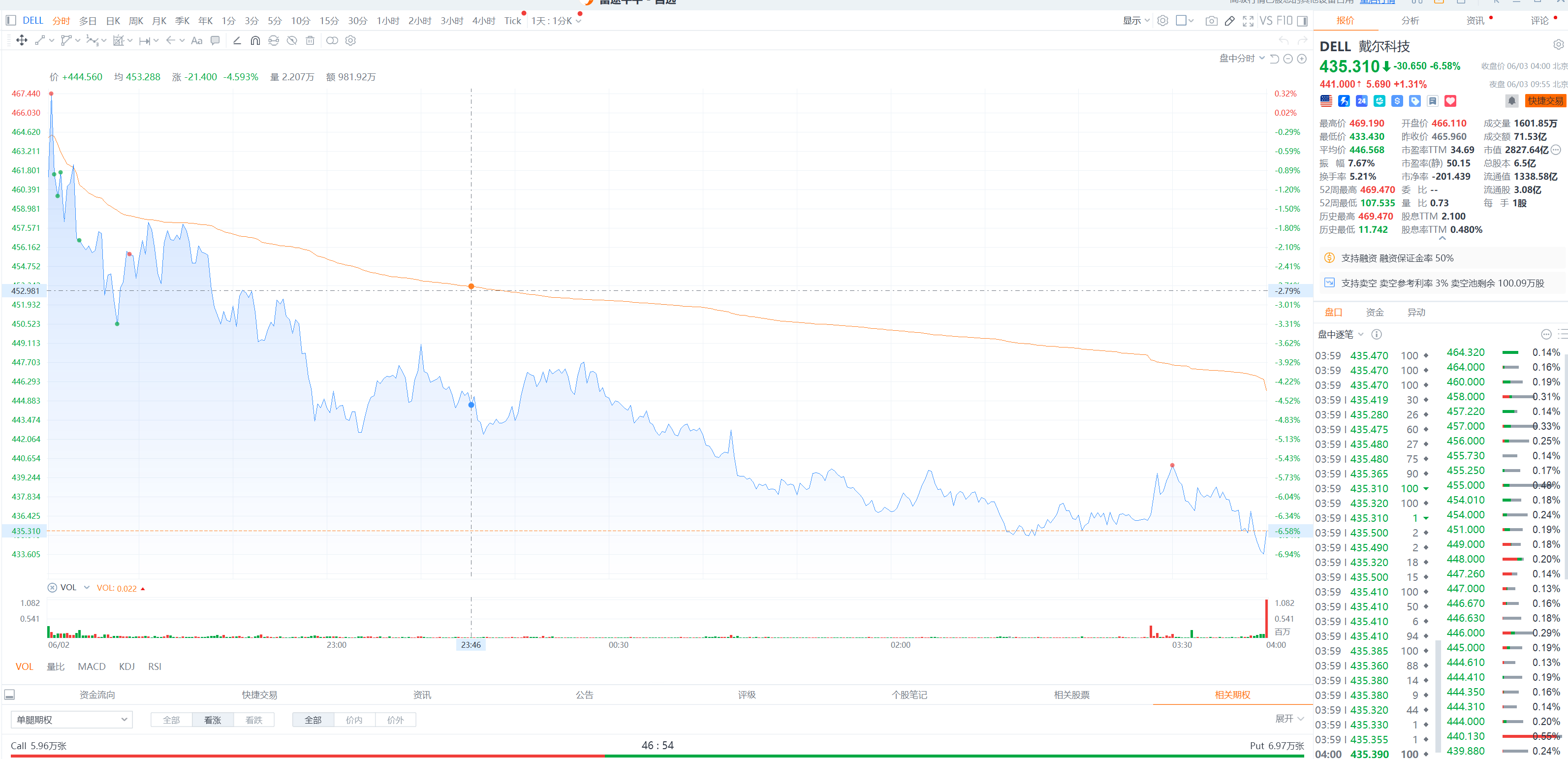Image resolution: width=1568 pixels, height=759 pixels.
Task: Open the 分析 analysis tab
Action: (1410, 21)
